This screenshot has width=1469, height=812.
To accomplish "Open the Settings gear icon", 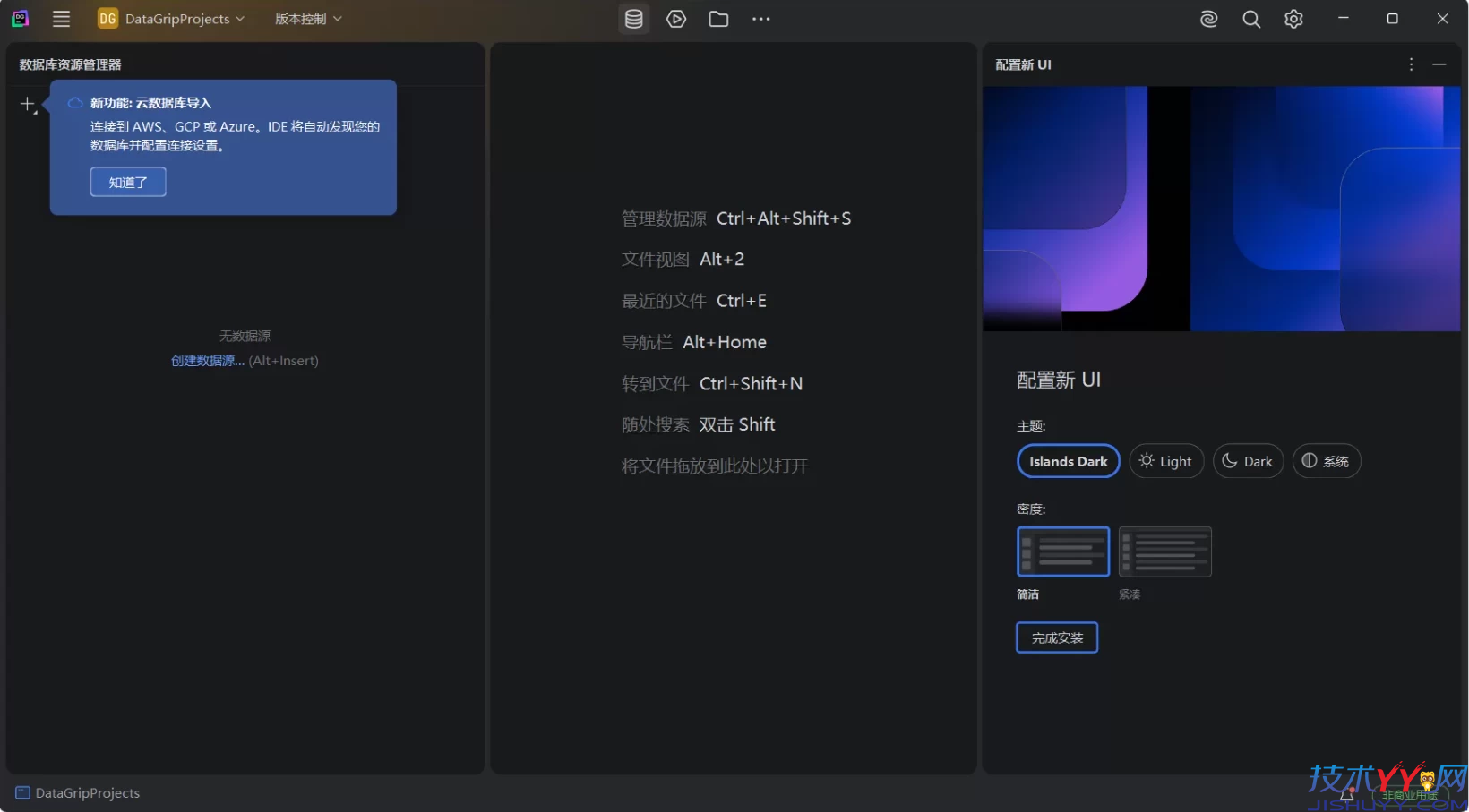I will click(x=1293, y=19).
